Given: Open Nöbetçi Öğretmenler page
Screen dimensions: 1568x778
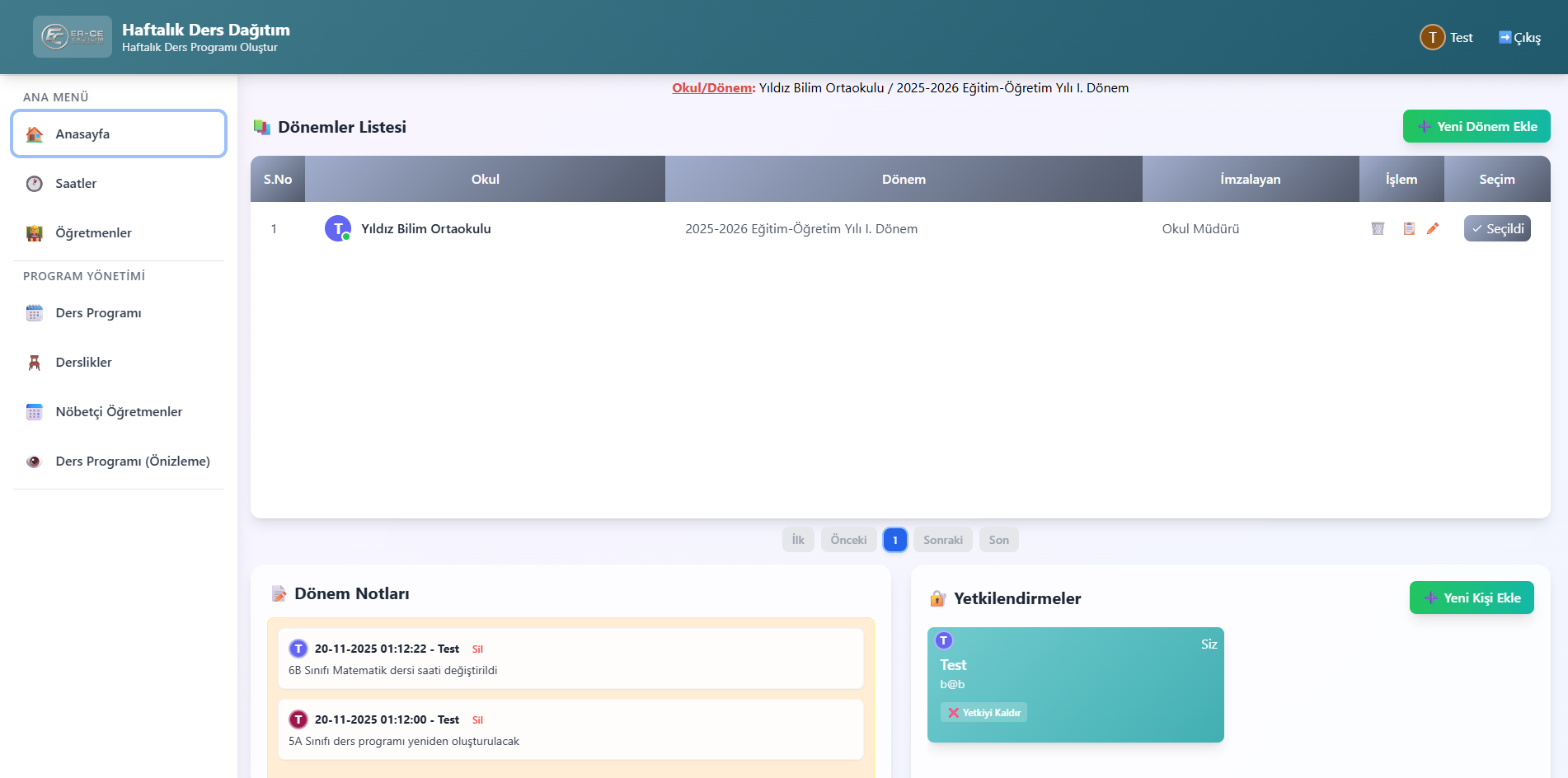Looking at the screenshot, I should click(x=119, y=412).
